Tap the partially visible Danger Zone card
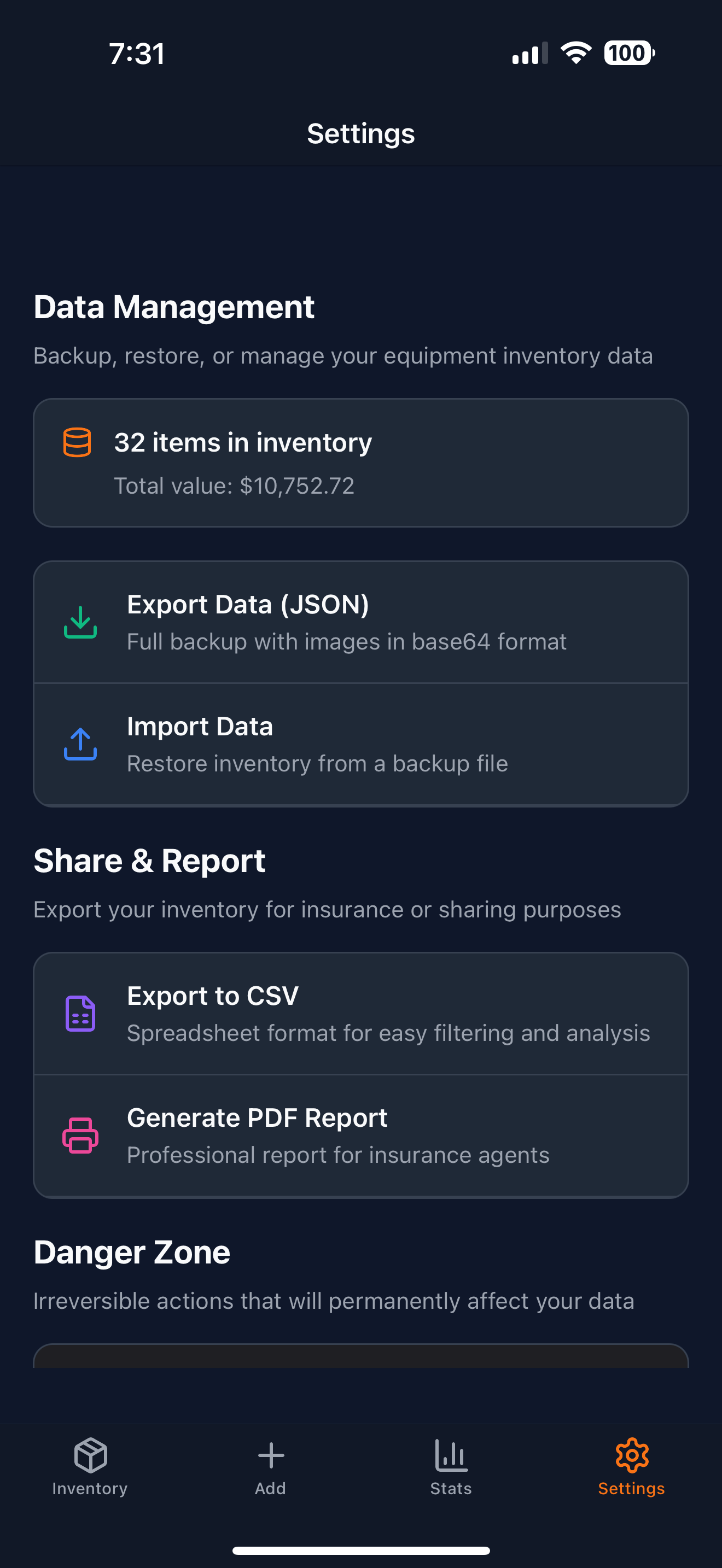The width and height of the screenshot is (722, 1568). tap(361, 1355)
